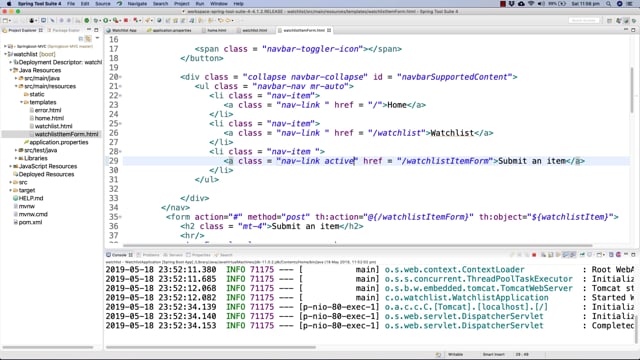
Task: Click the Open Perspective icon at top right
Action: 609,20
